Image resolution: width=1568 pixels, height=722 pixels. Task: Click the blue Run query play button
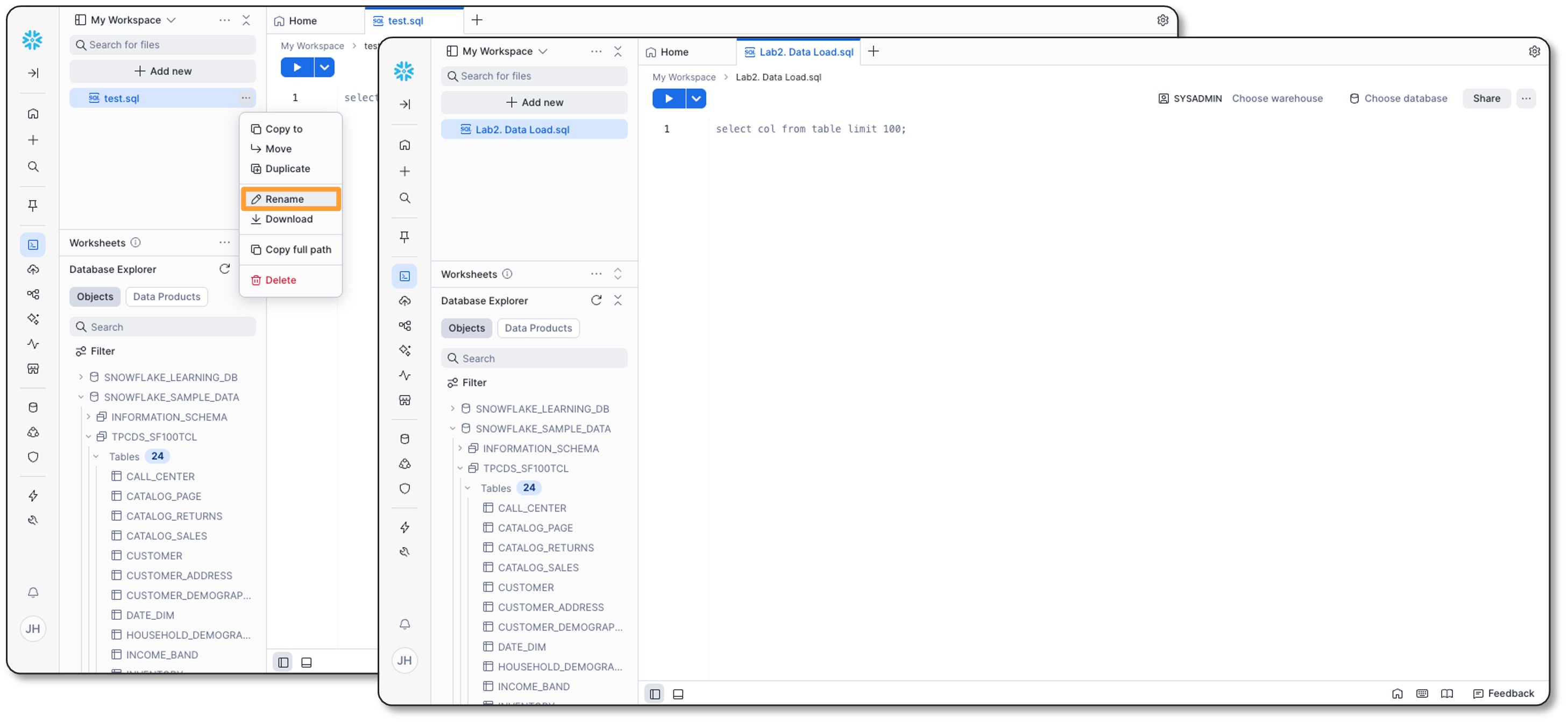pos(668,98)
